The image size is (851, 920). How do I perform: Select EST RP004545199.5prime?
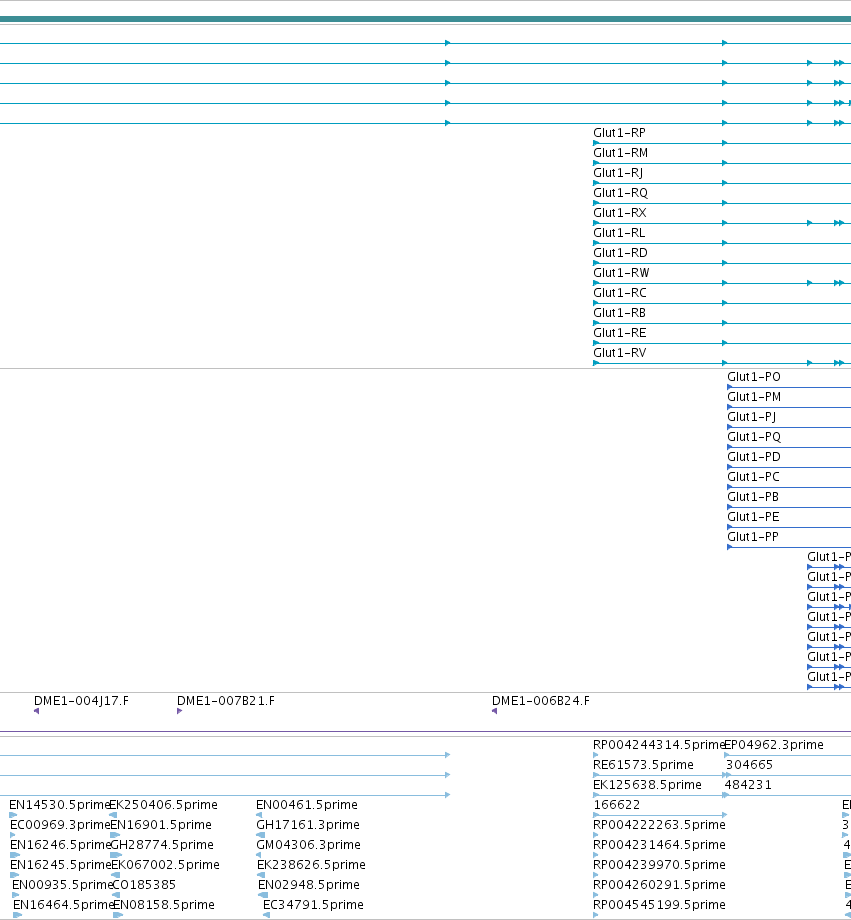tap(659, 905)
